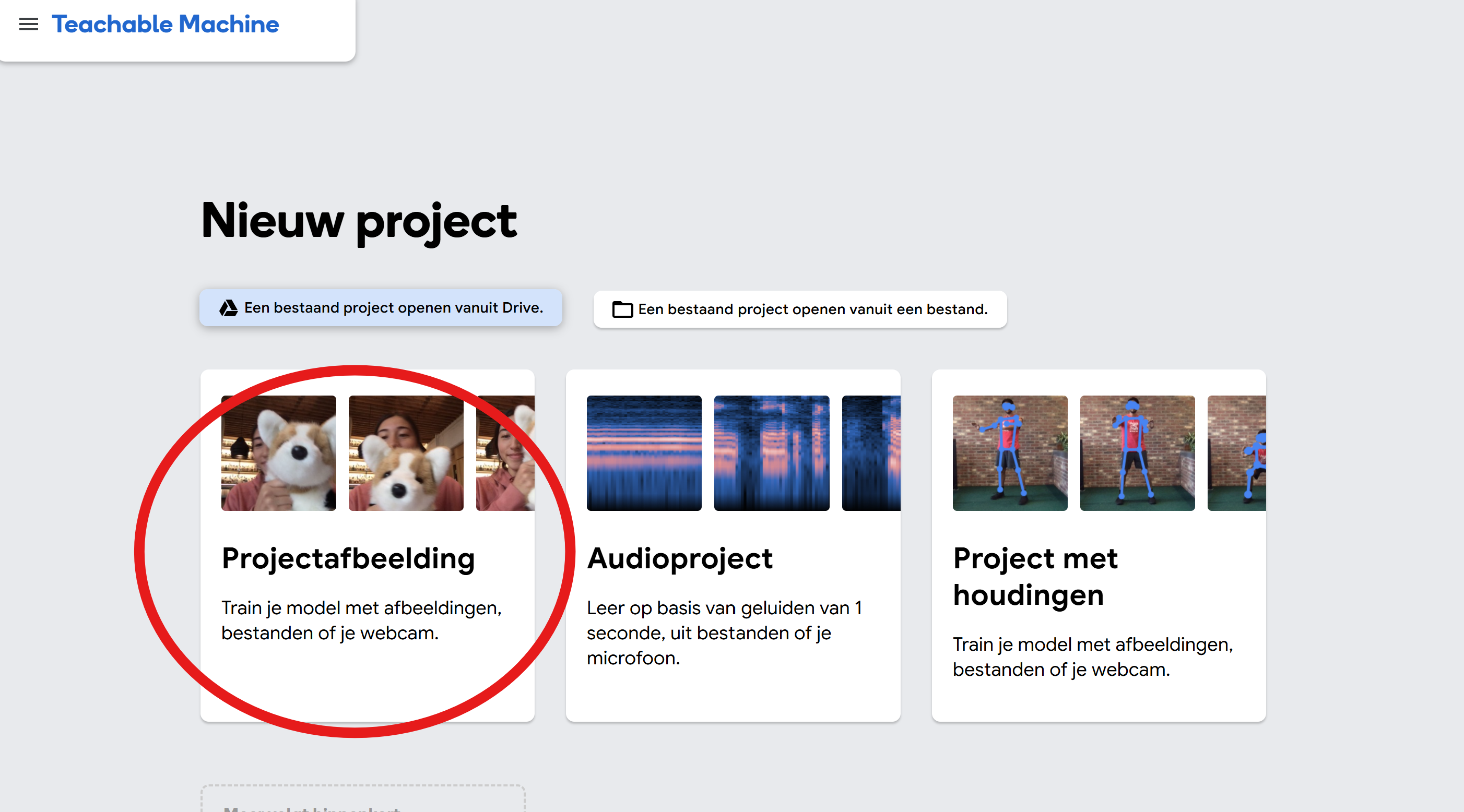
Task: Click first audio spectrogram thumbnail
Action: [x=644, y=453]
